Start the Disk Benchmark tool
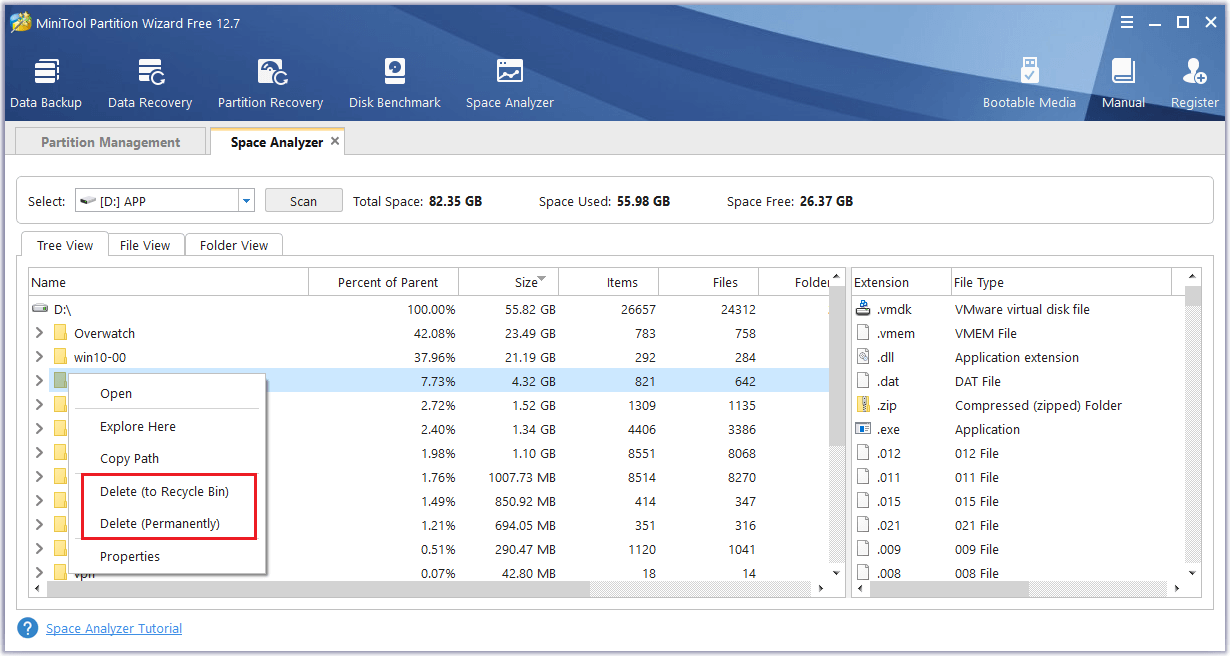 pyautogui.click(x=395, y=83)
